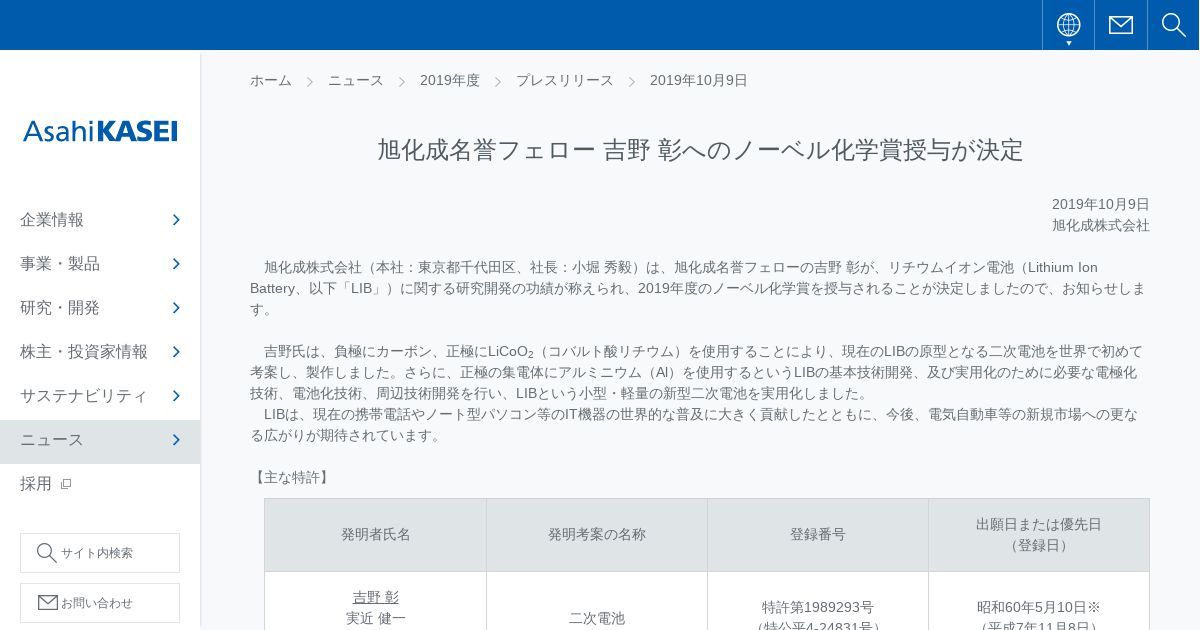Click external link icon next to 採用
This screenshot has height=630, width=1200.
tap(66, 484)
